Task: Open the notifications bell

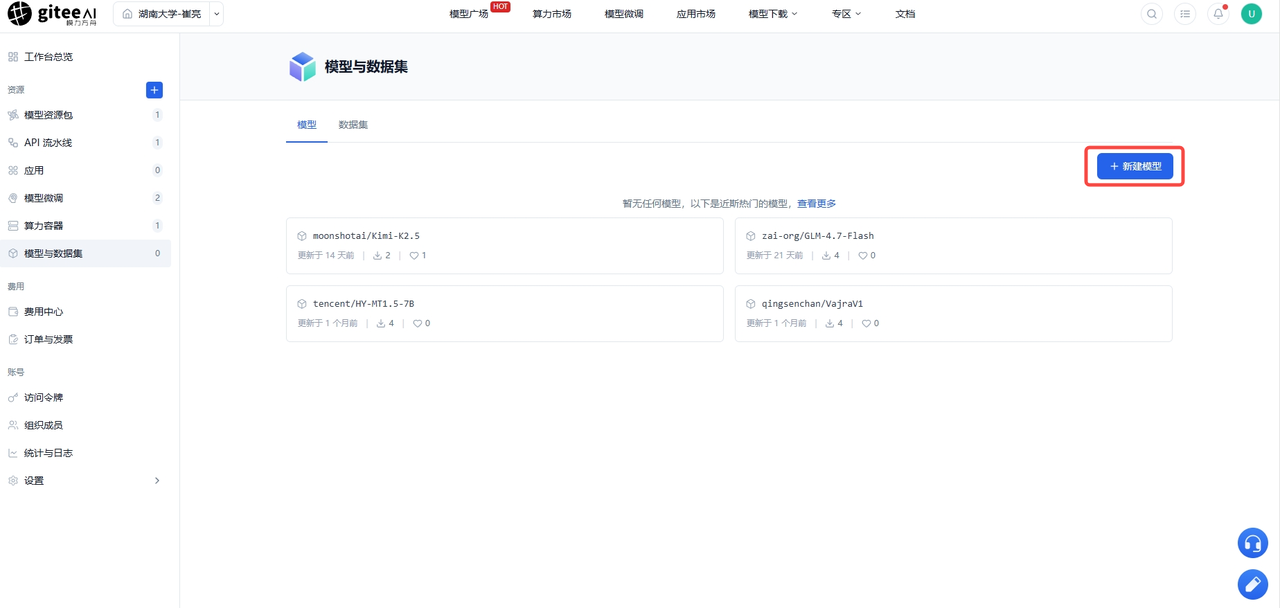Action: [x=1218, y=14]
